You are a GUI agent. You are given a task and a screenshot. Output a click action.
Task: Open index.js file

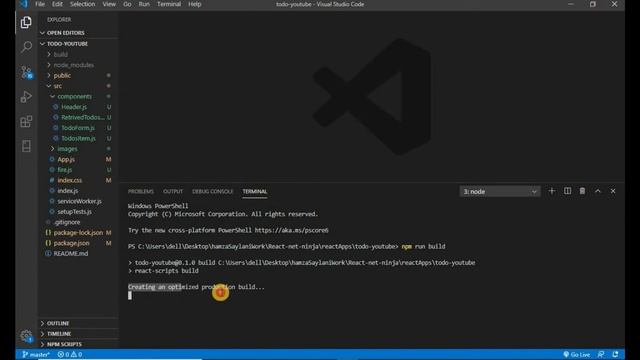[x=67, y=191]
